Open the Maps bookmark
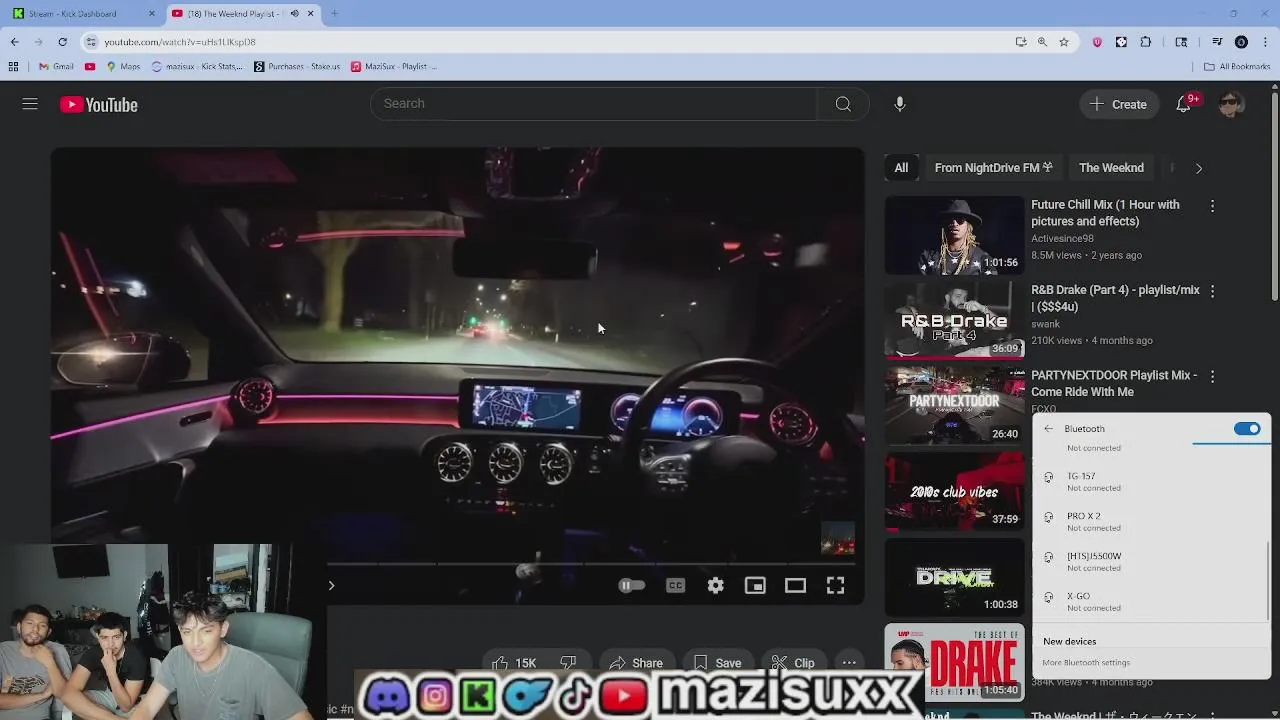 (x=123, y=67)
